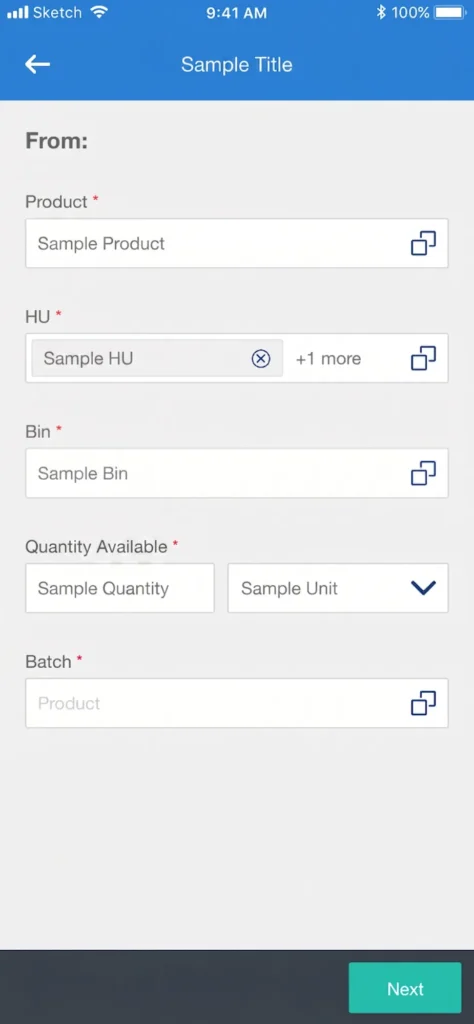The width and height of the screenshot is (474, 1024).
Task: Remove the Sample HU token
Action: point(261,358)
